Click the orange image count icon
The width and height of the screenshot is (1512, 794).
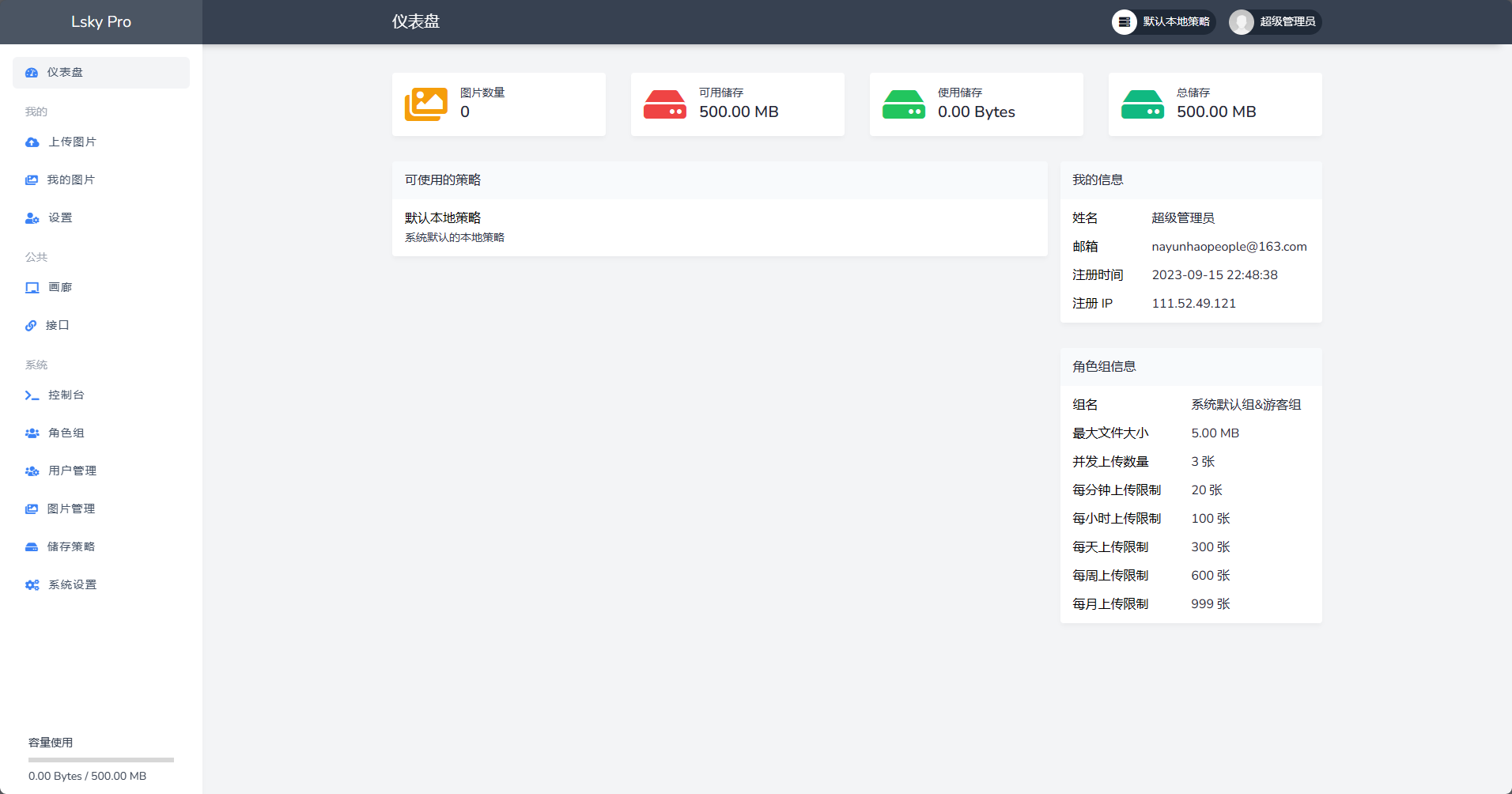pos(426,104)
